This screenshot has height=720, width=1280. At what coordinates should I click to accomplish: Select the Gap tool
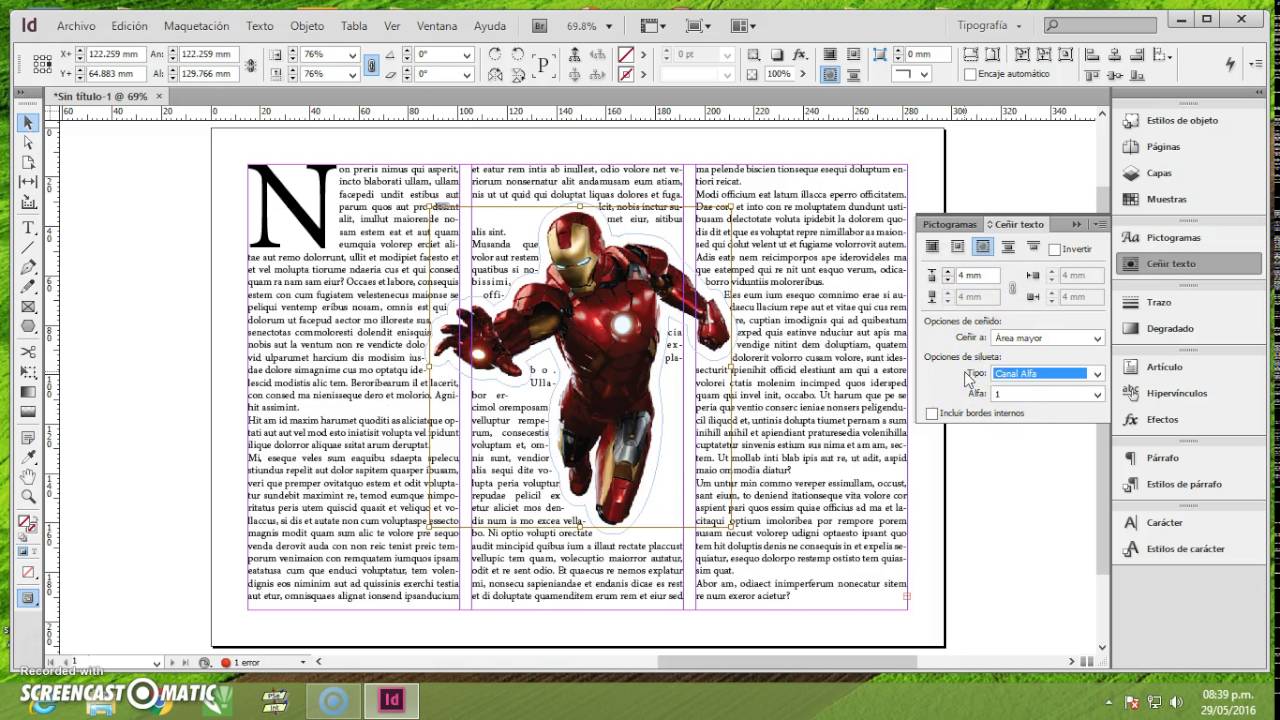click(x=28, y=181)
